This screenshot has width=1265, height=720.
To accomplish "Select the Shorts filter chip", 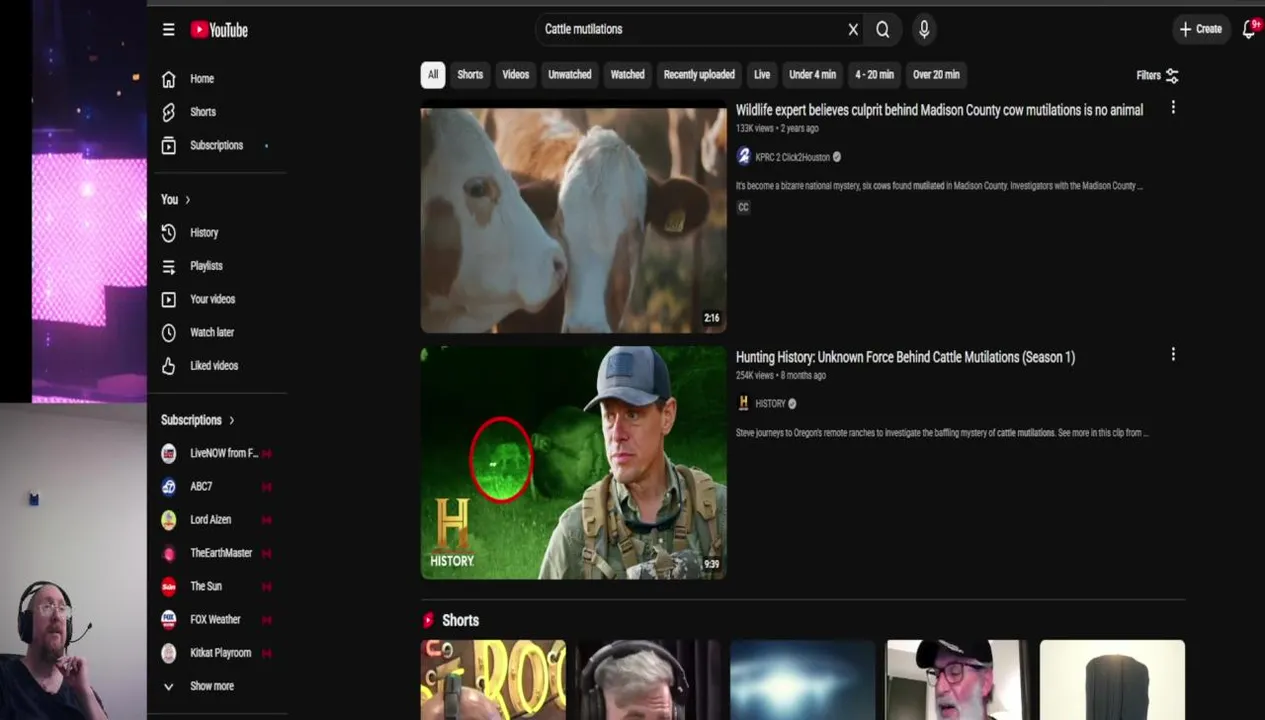I will (470, 75).
